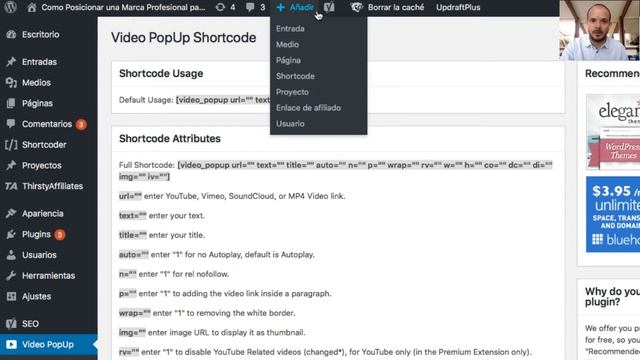
Task: Click the Comentarios count badge
Action: (x=81, y=124)
